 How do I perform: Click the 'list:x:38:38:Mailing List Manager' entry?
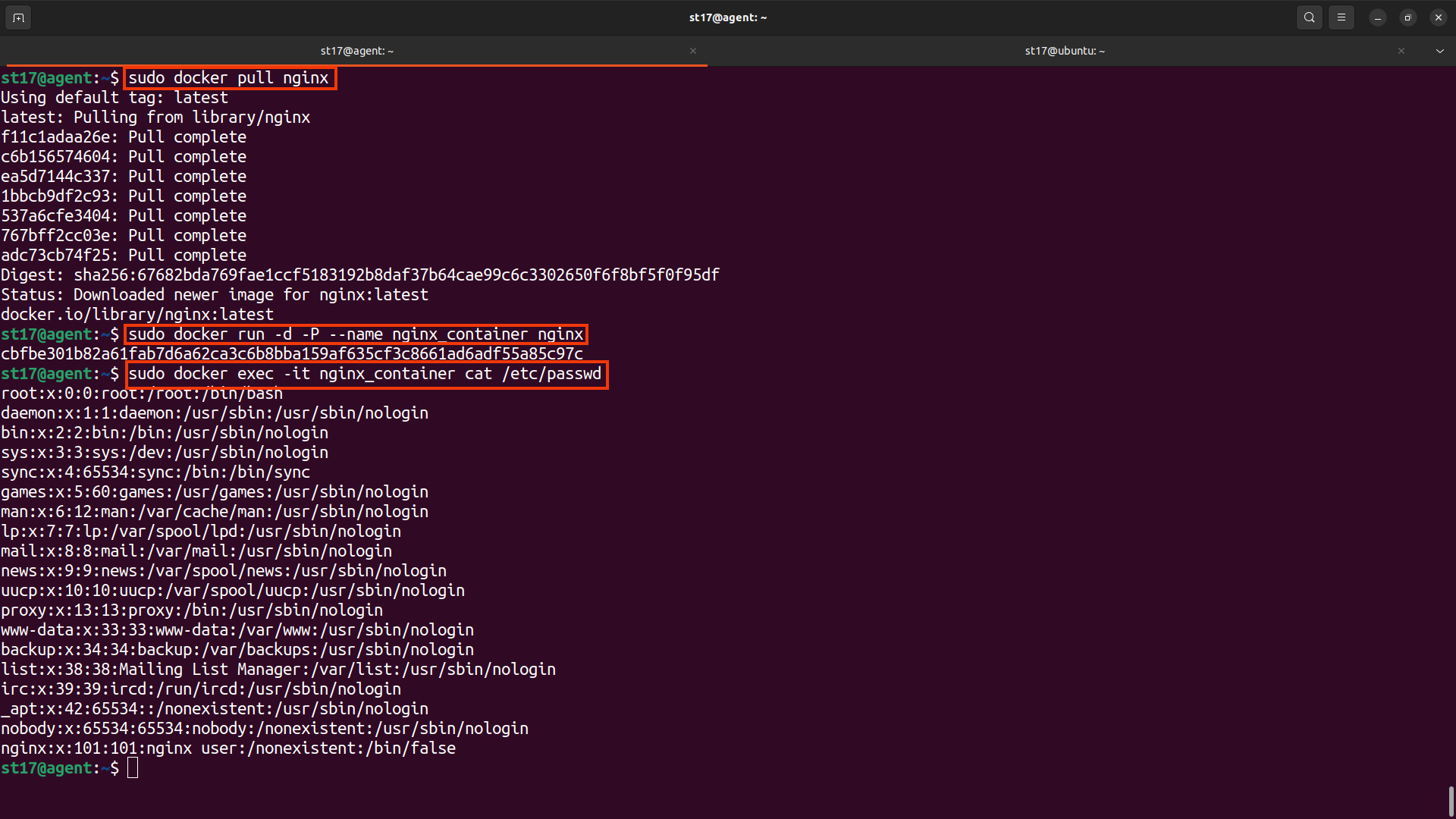coord(278,670)
